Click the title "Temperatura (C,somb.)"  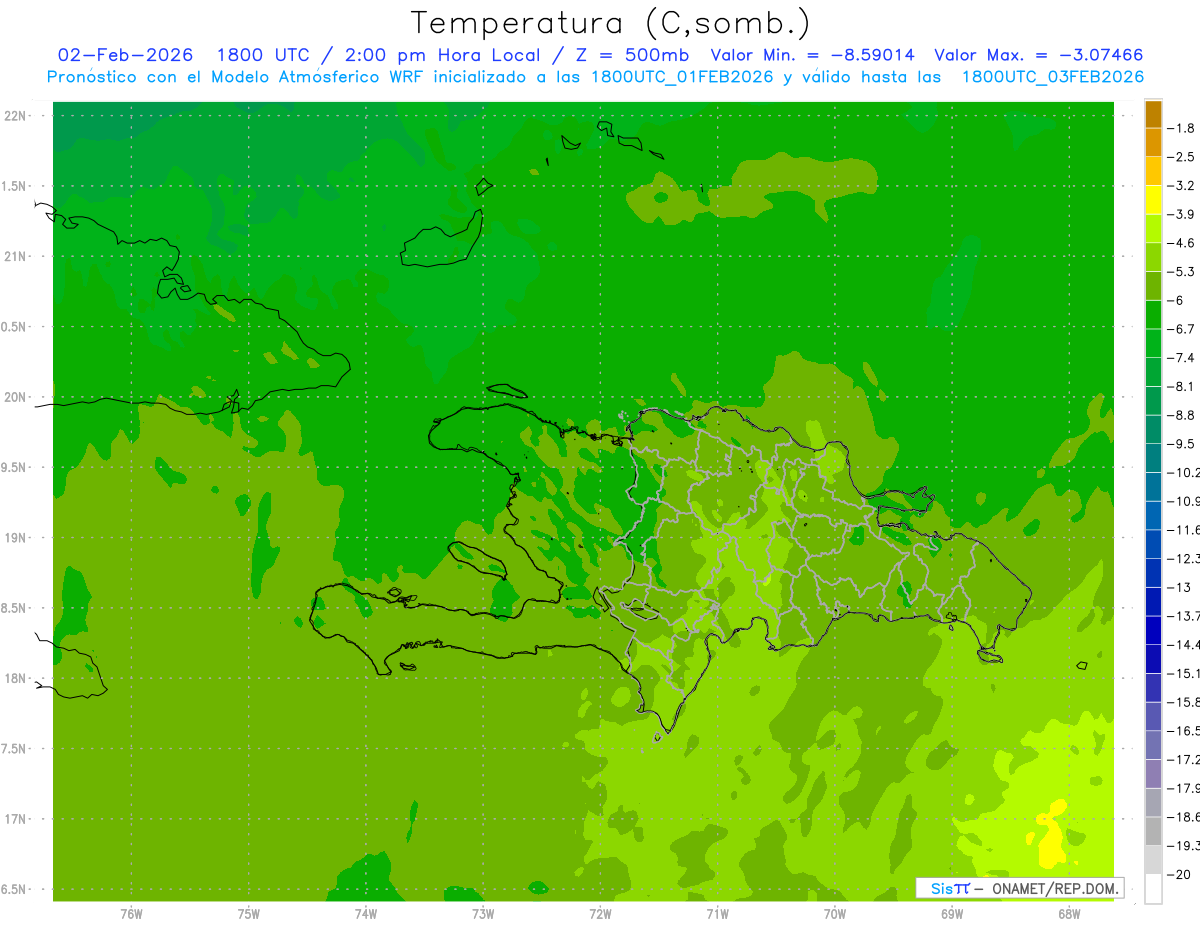point(611,22)
